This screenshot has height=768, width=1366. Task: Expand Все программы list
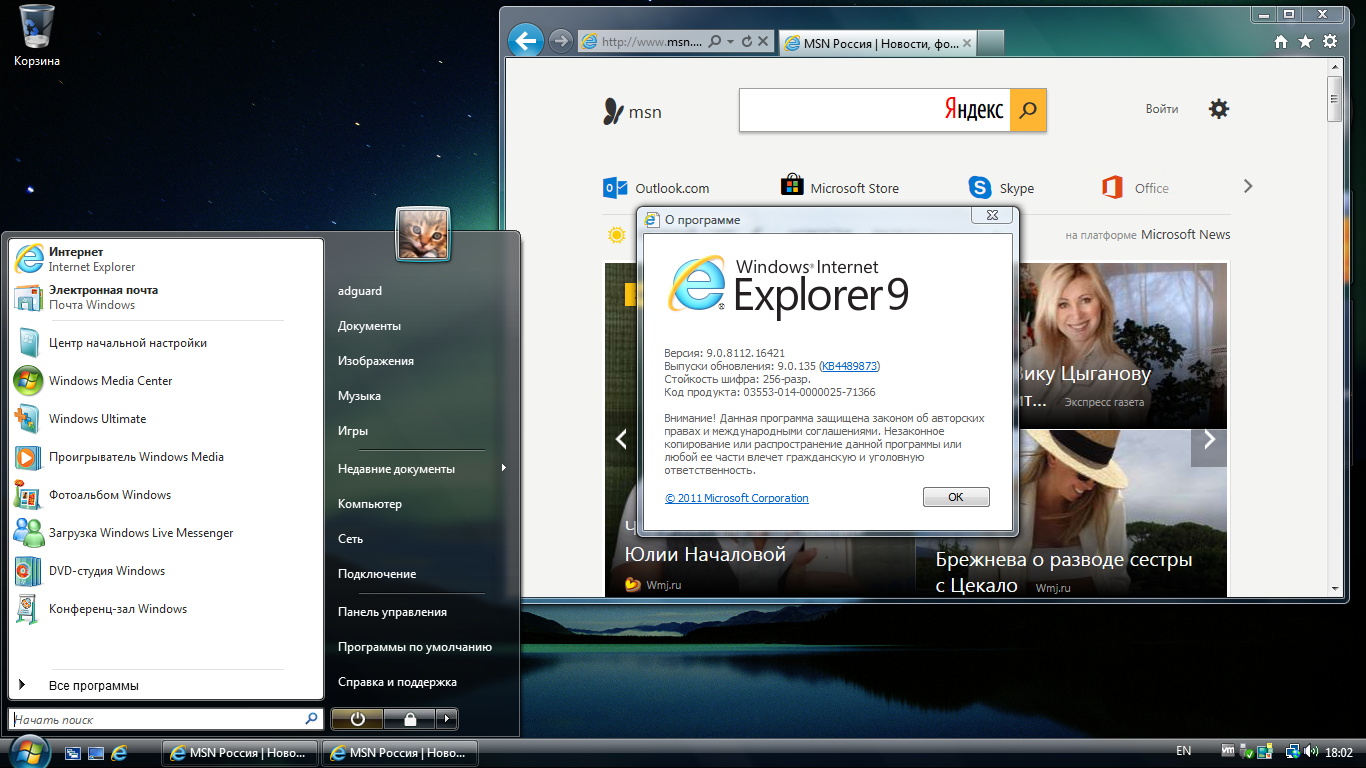pos(165,686)
